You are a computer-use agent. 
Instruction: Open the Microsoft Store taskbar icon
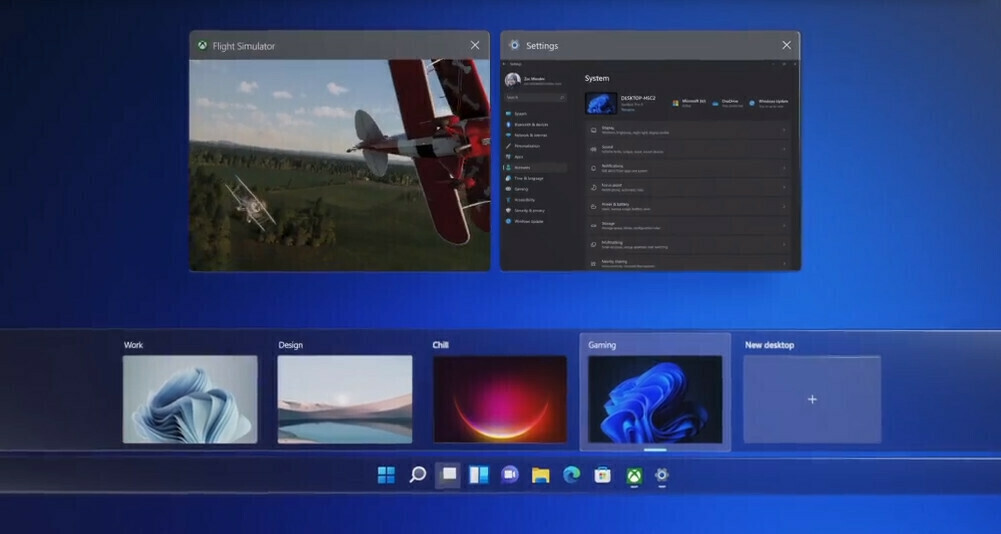point(602,475)
